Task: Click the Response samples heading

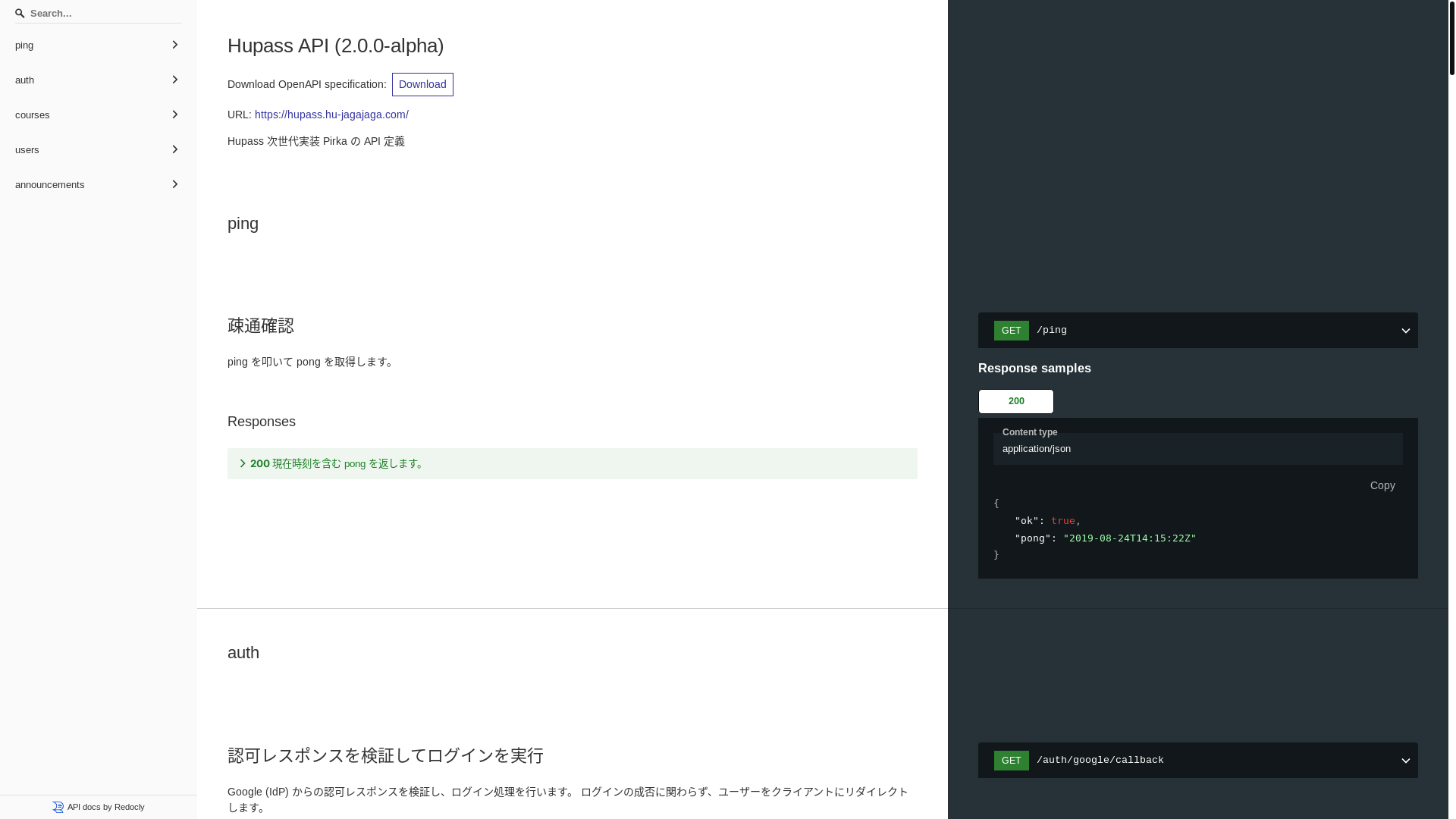Action: [1034, 369]
